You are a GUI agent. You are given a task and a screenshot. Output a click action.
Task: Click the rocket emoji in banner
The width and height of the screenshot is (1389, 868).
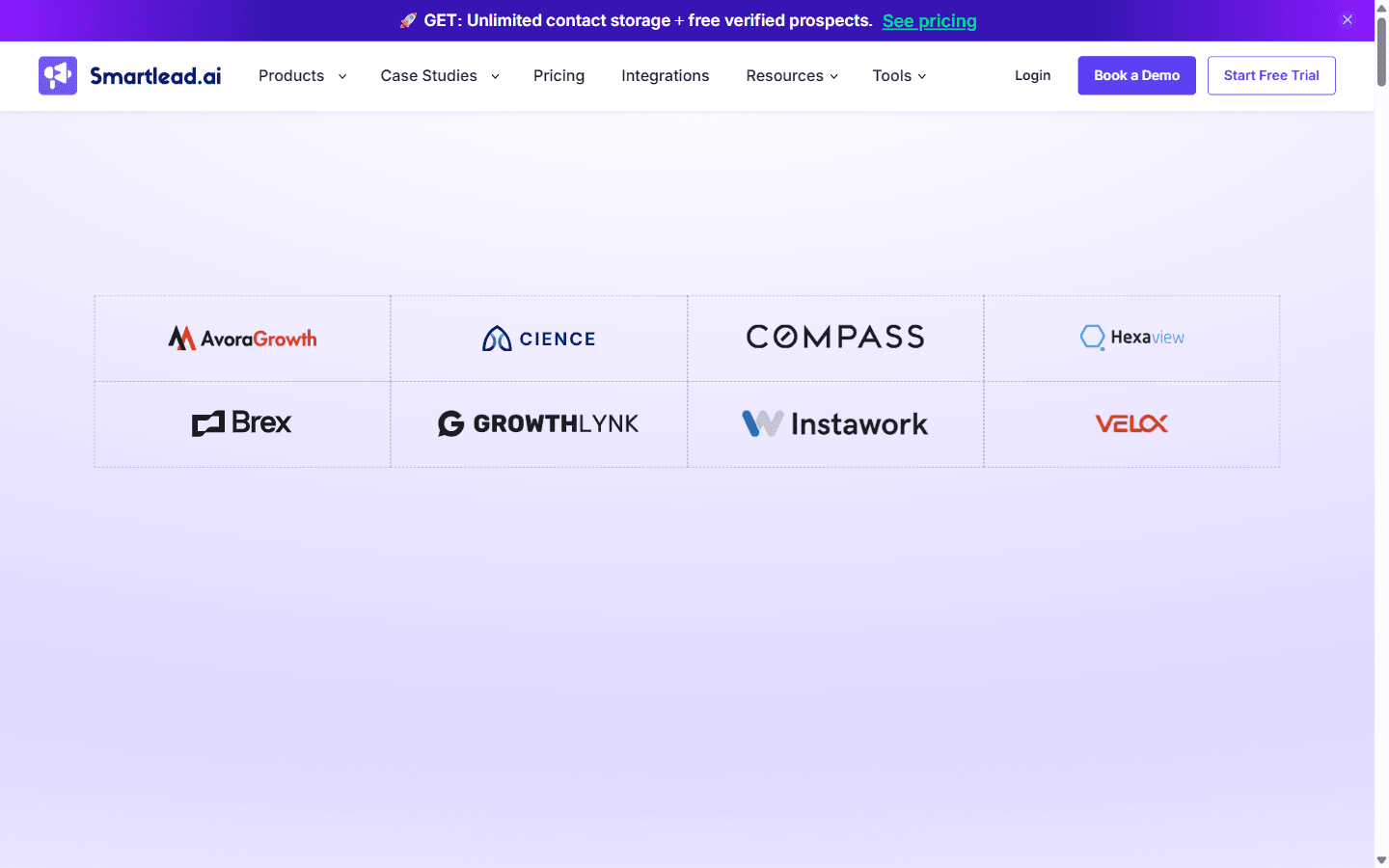coord(408,20)
